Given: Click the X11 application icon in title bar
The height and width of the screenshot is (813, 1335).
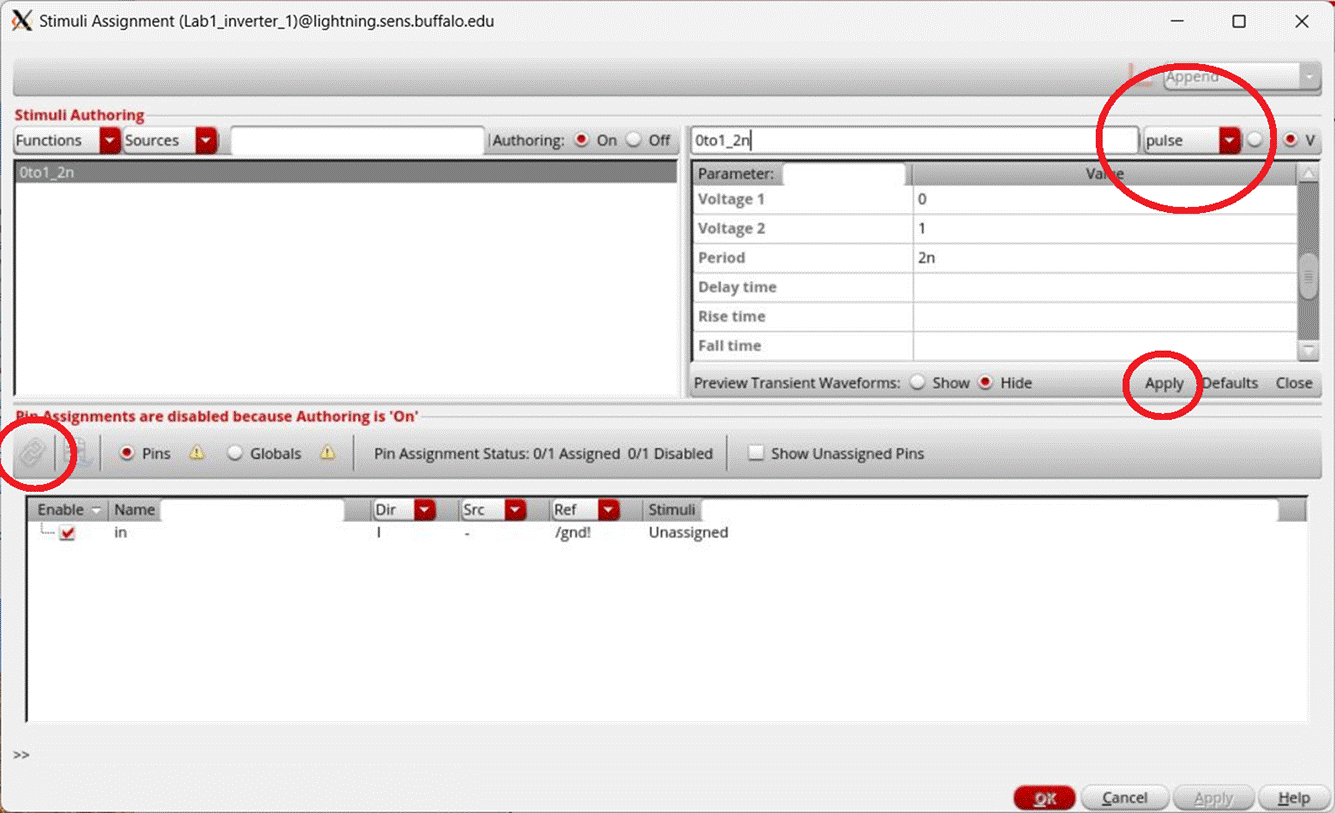Looking at the screenshot, I should [x=21, y=21].
